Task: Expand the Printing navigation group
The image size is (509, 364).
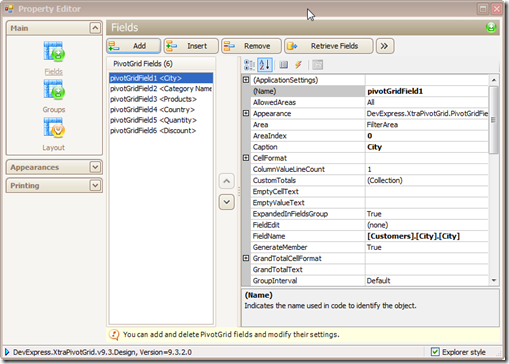Action: click(95, 185)
